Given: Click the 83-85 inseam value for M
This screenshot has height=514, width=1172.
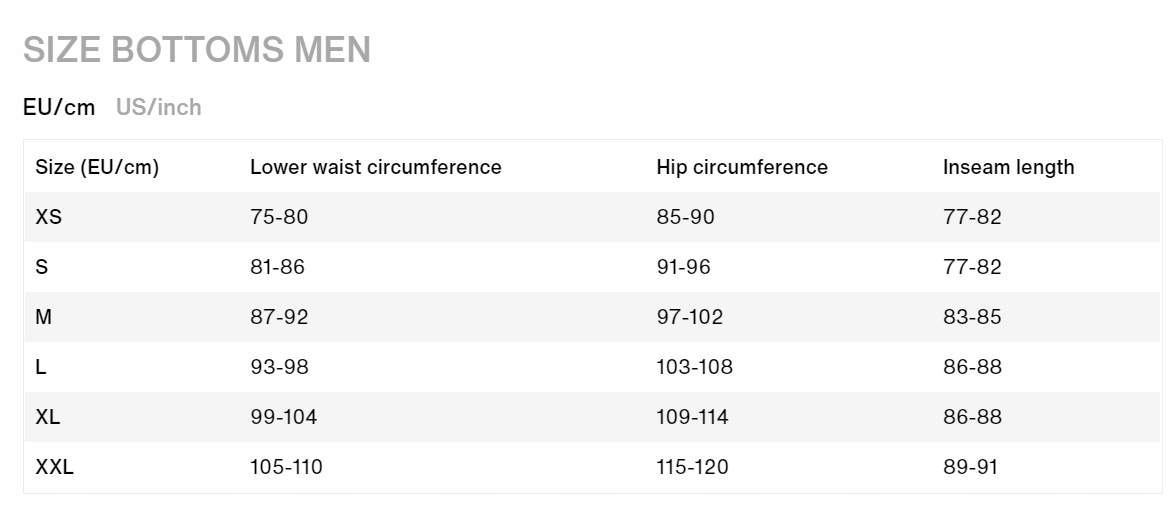Looking at the screenshot, I should [971, 317].
